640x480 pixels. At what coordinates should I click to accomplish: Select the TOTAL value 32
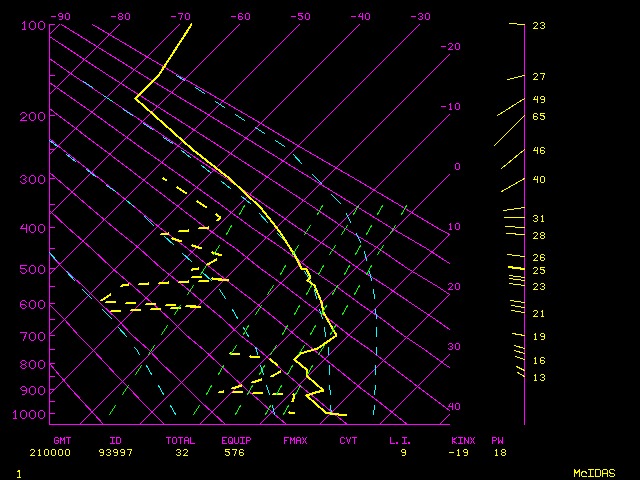[182, 452]
